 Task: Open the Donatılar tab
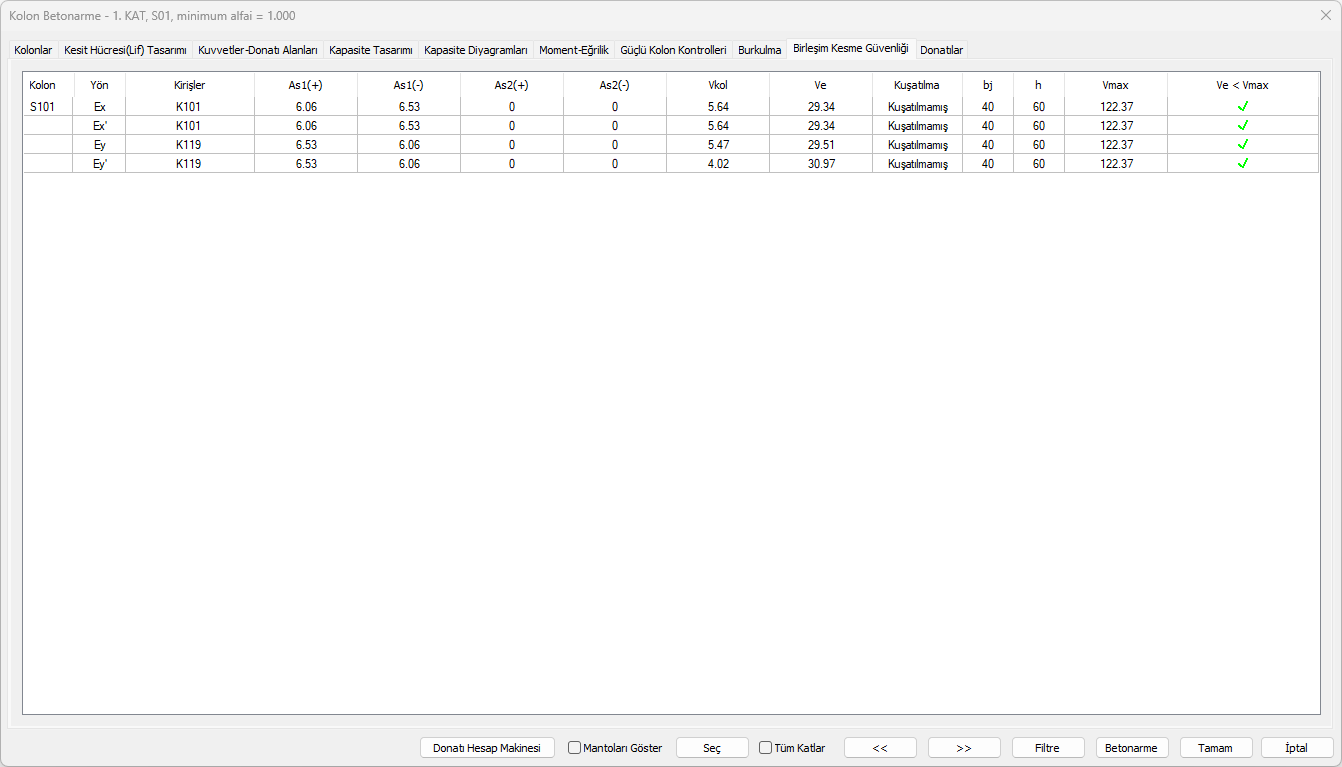pos(941,50)
